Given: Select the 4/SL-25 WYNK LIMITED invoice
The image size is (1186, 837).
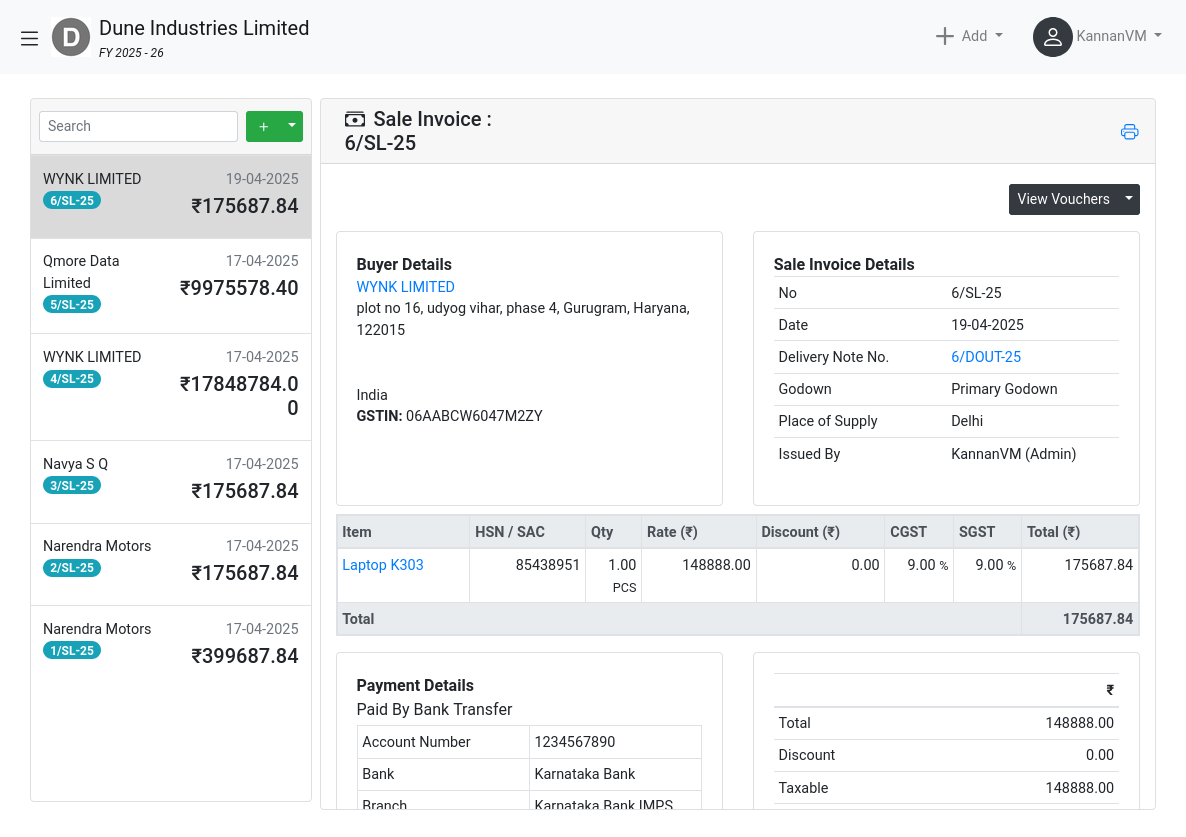Looking at the screenshot, I should [x=171, y=387].
